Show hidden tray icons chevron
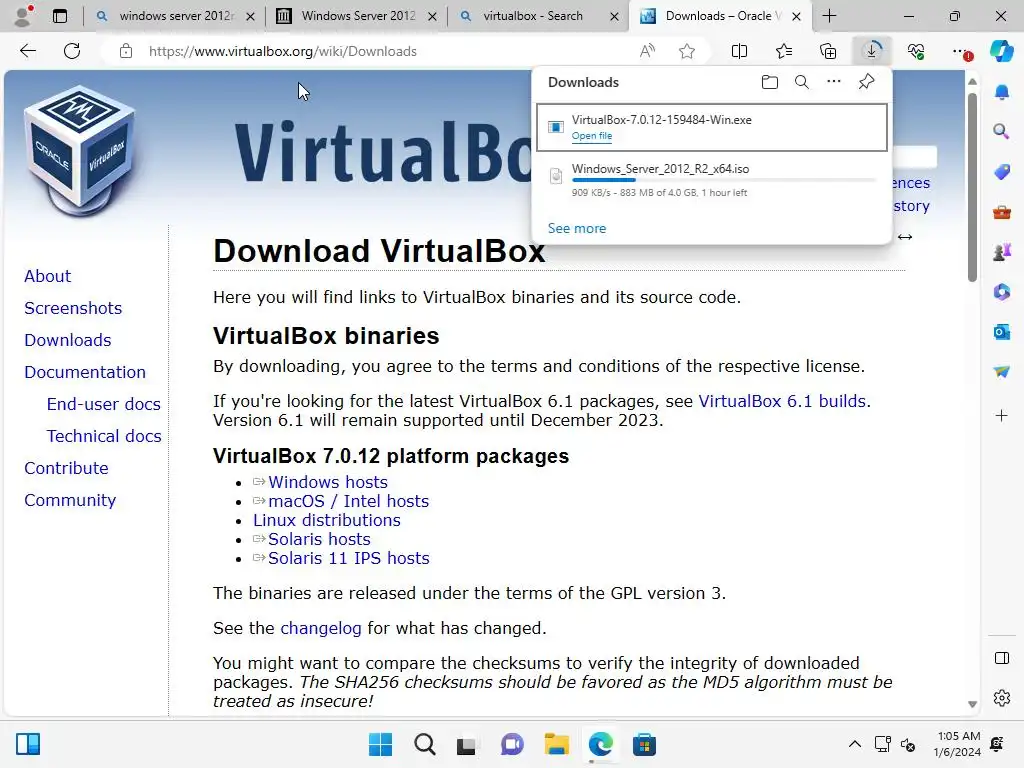Viewport: 1024px width, 768px height. click(x=854, y=744)
